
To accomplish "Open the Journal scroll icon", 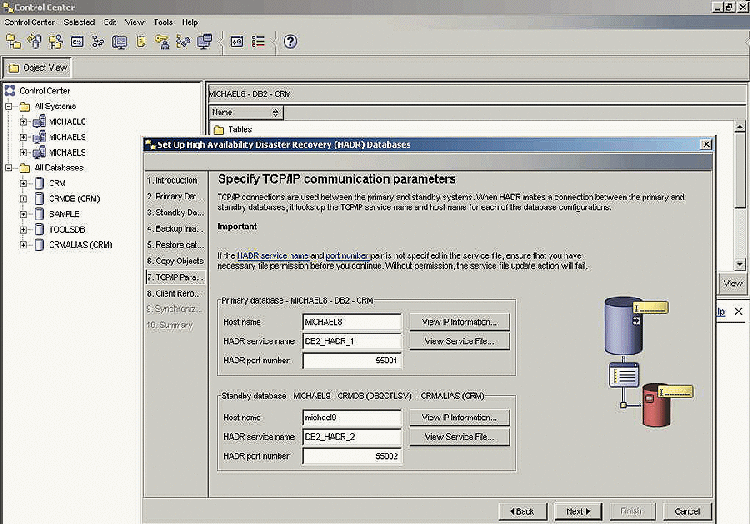I will pos(141,42).
